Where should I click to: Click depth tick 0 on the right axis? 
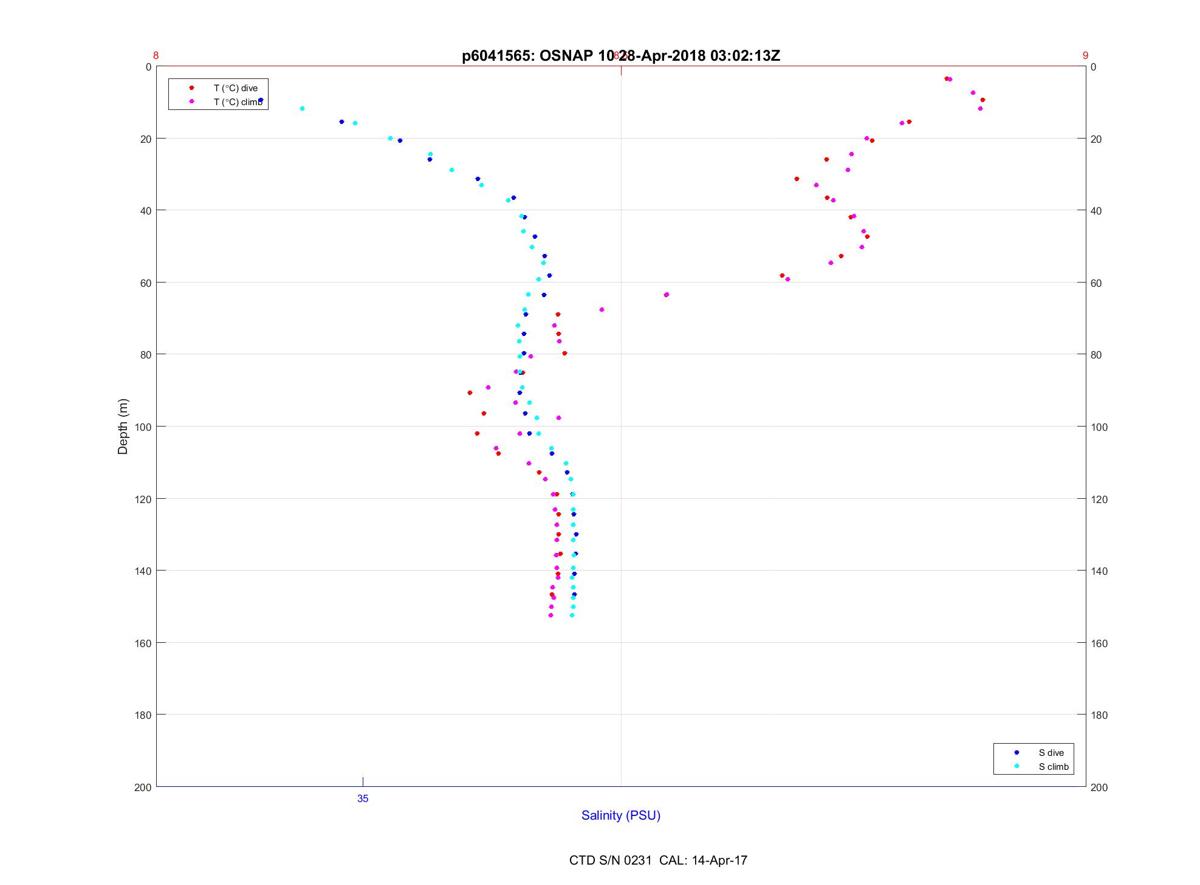click(1093, 67)
